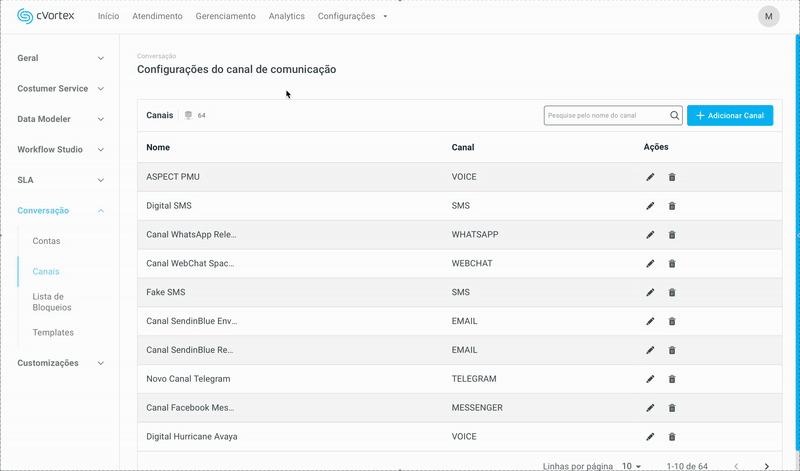Edit the Digital Hurricane Avaya channel
Viewport: 800px width, 471px height.
pos(650,437)
